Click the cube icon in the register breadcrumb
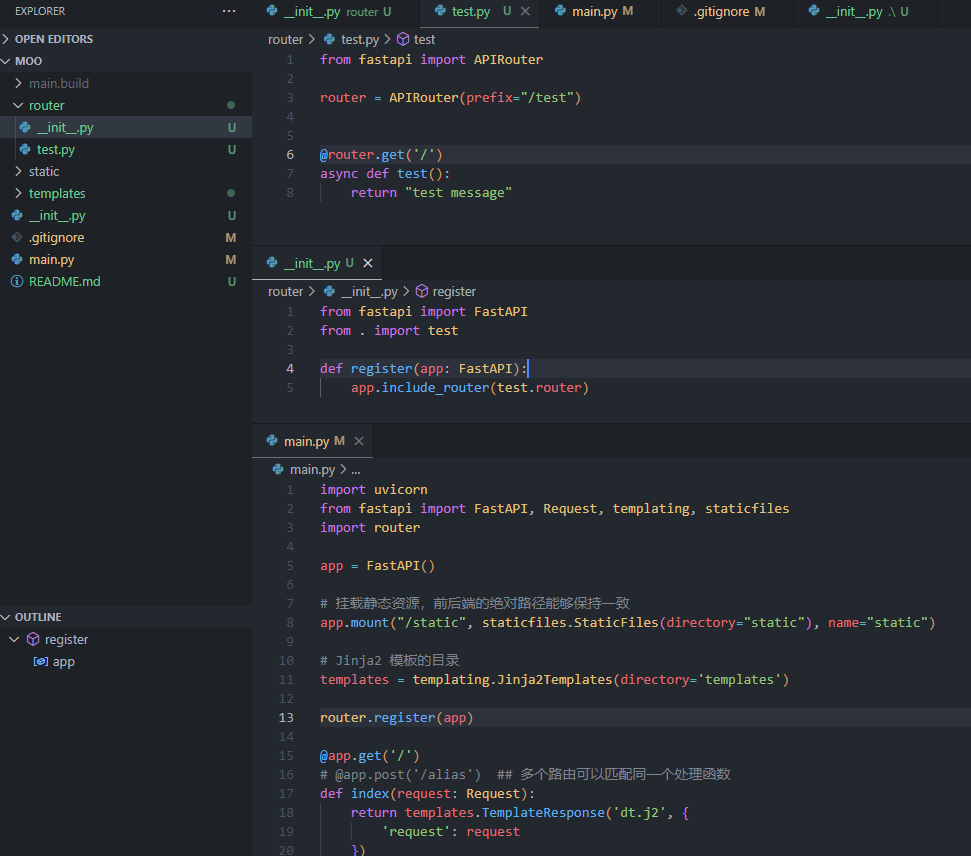Screen dimensions: 971x856 [422, 291]
